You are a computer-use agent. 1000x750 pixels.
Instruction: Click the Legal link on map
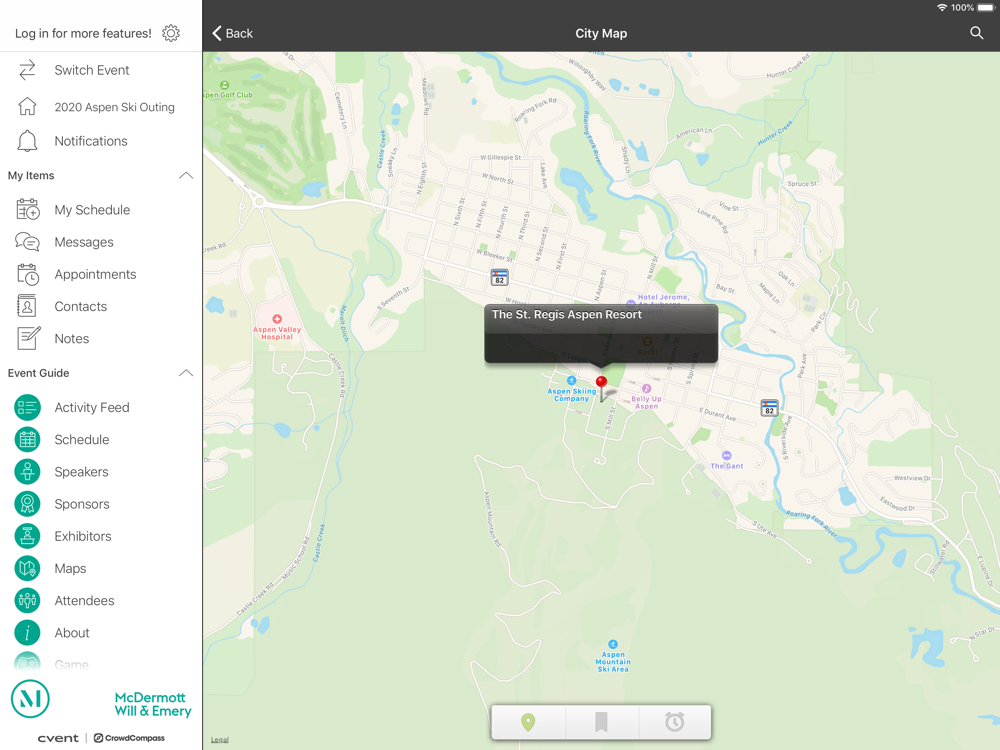(219, 740)
